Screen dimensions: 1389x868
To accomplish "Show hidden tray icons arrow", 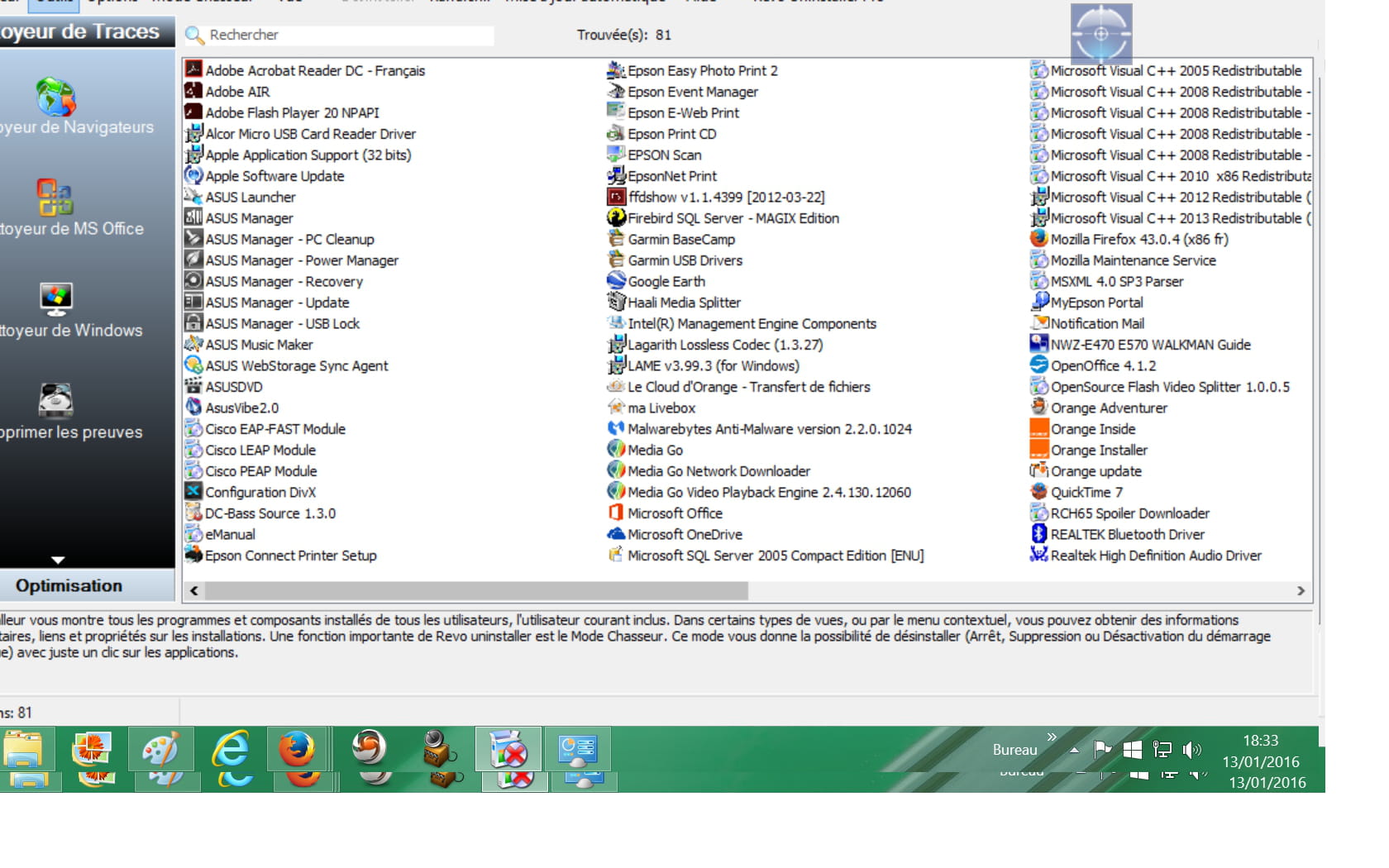I will [x=1074, y=750].
